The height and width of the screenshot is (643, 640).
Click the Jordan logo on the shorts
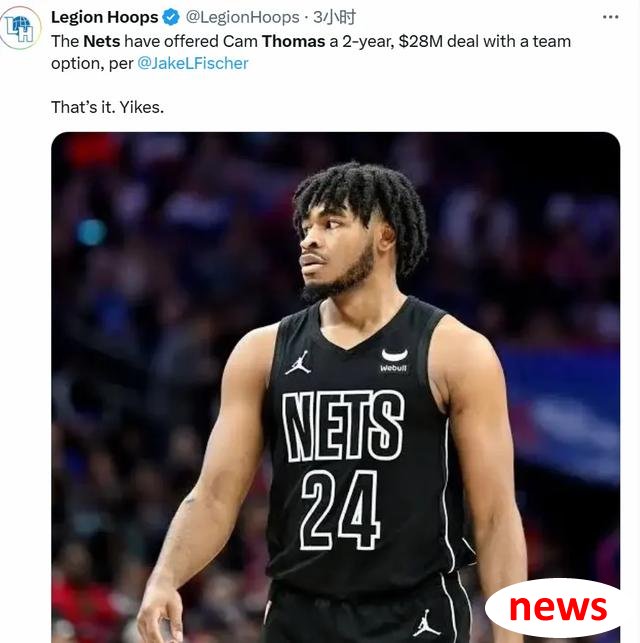(426, 622)
